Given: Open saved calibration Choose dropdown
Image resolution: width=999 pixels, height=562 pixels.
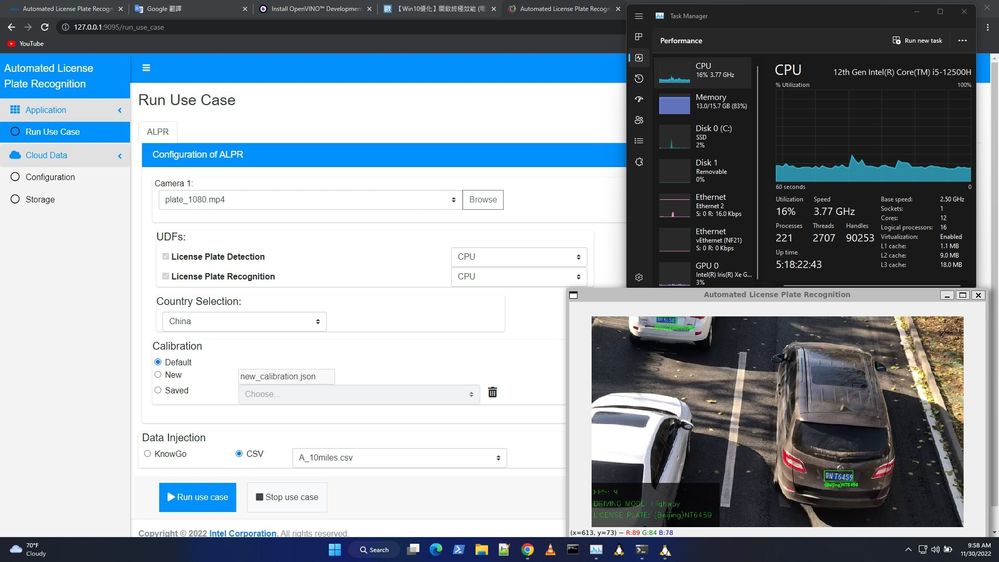Looking at the screenshot, I should click(x=359, y=394).
